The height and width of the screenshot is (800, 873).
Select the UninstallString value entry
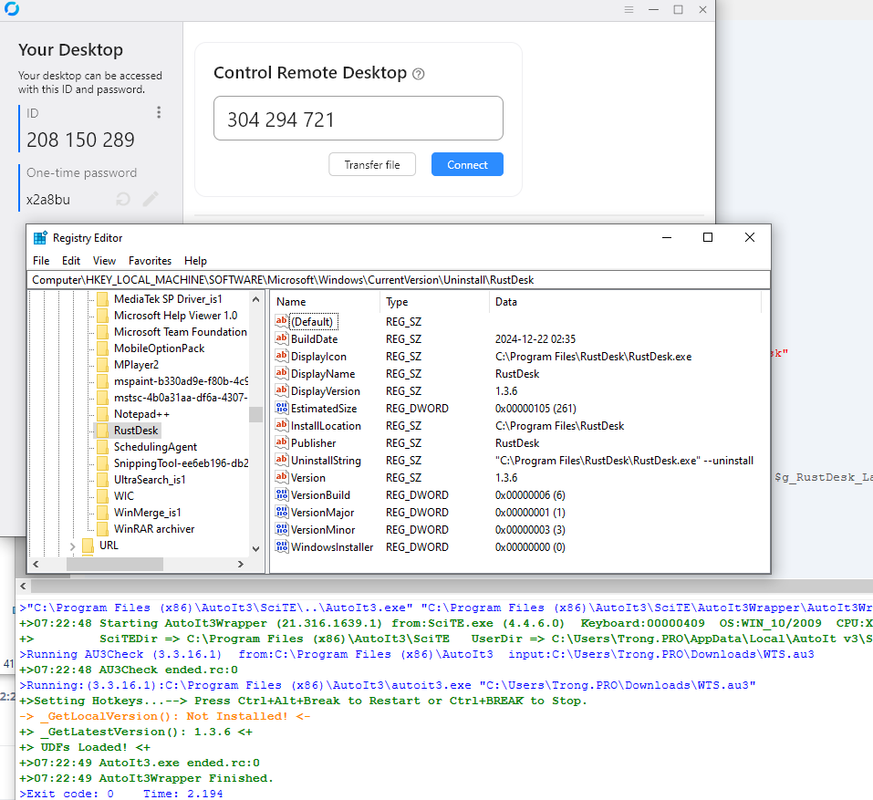[x=326, y=460]
